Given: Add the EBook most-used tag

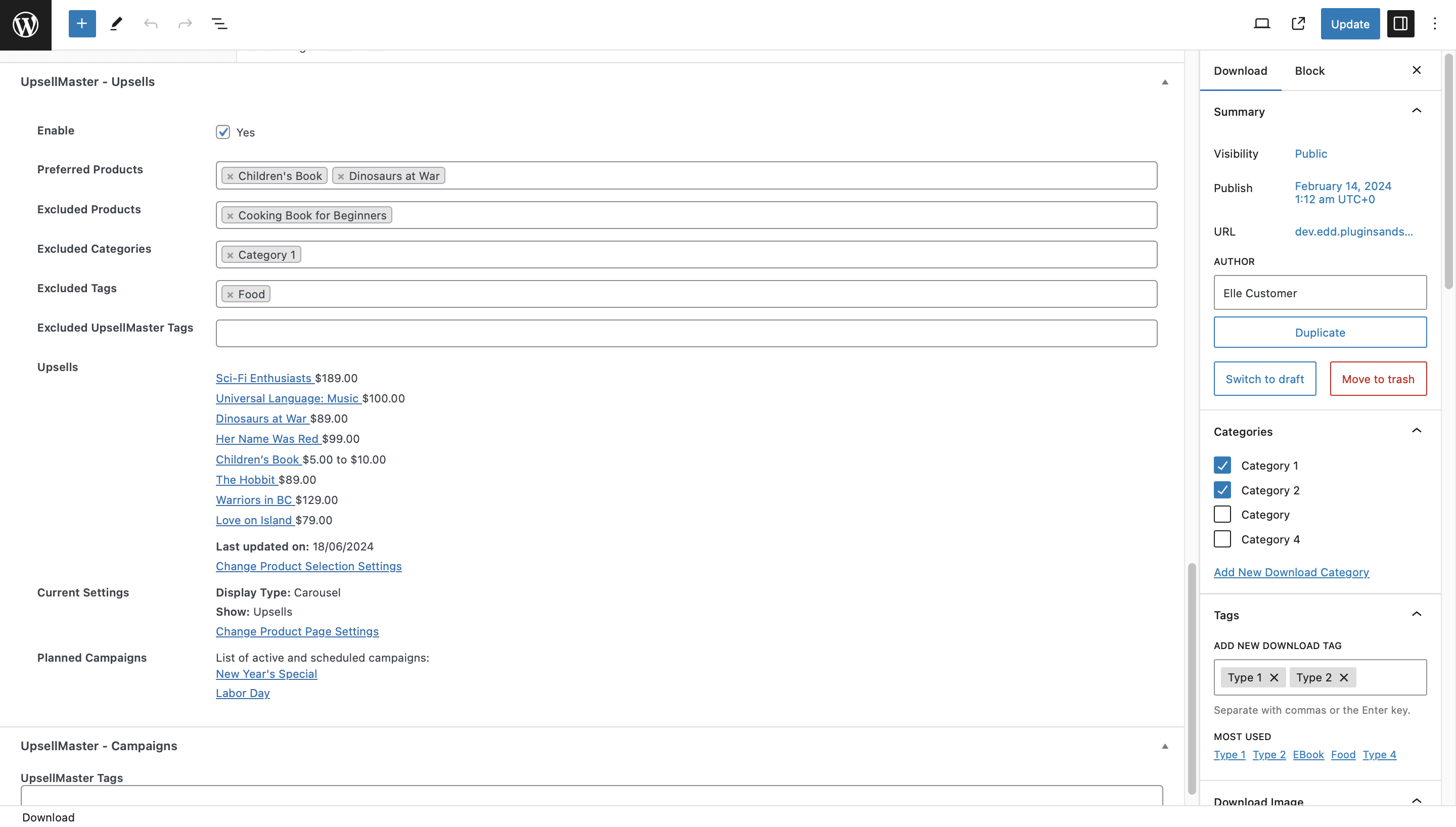Looking at the screenshot, I should coord(1308,754).
